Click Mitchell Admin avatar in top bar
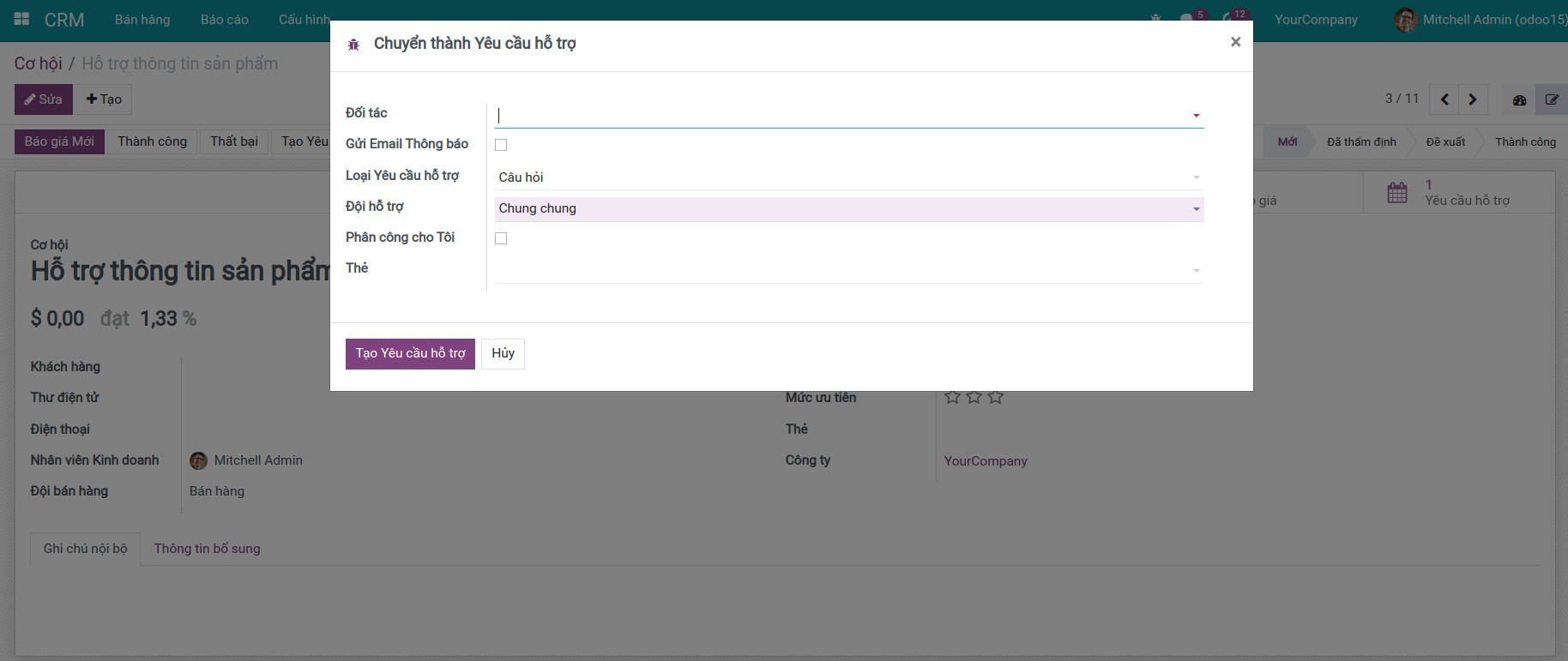This screenshot has height=661, width=1568. tap(1405, 20)
